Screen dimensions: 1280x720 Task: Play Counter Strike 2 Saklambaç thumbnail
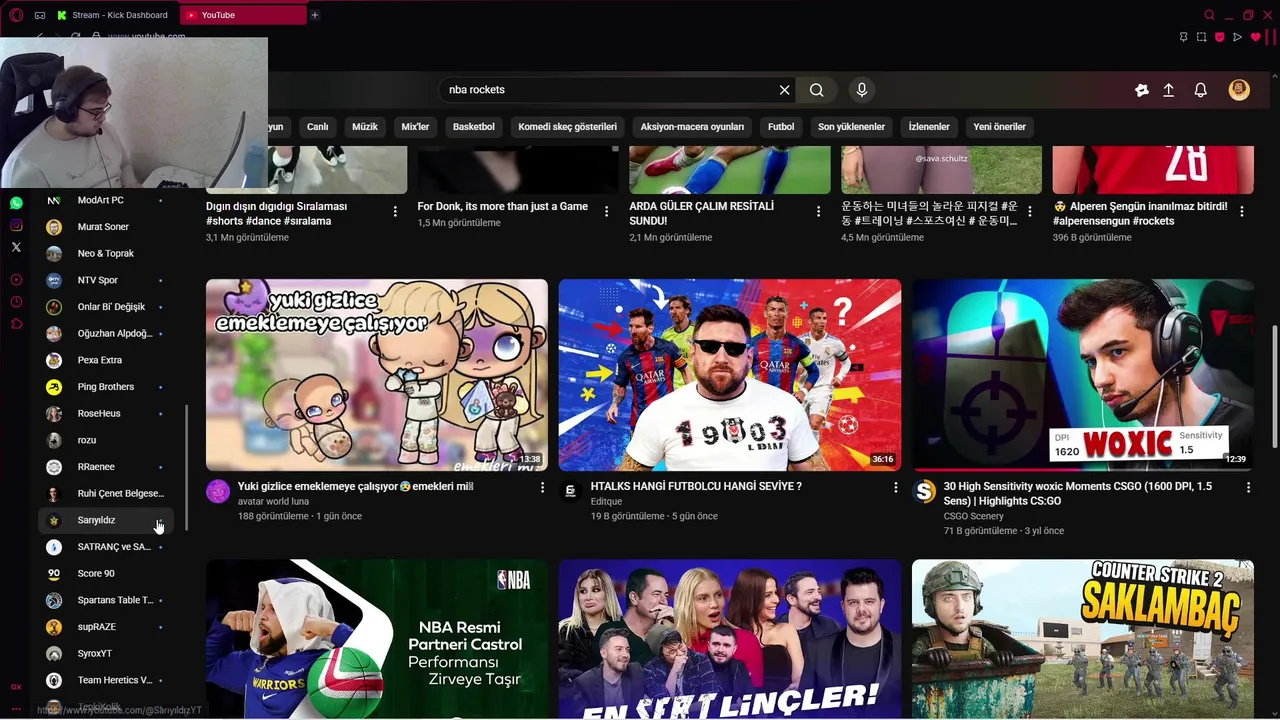pos(1083,639)
